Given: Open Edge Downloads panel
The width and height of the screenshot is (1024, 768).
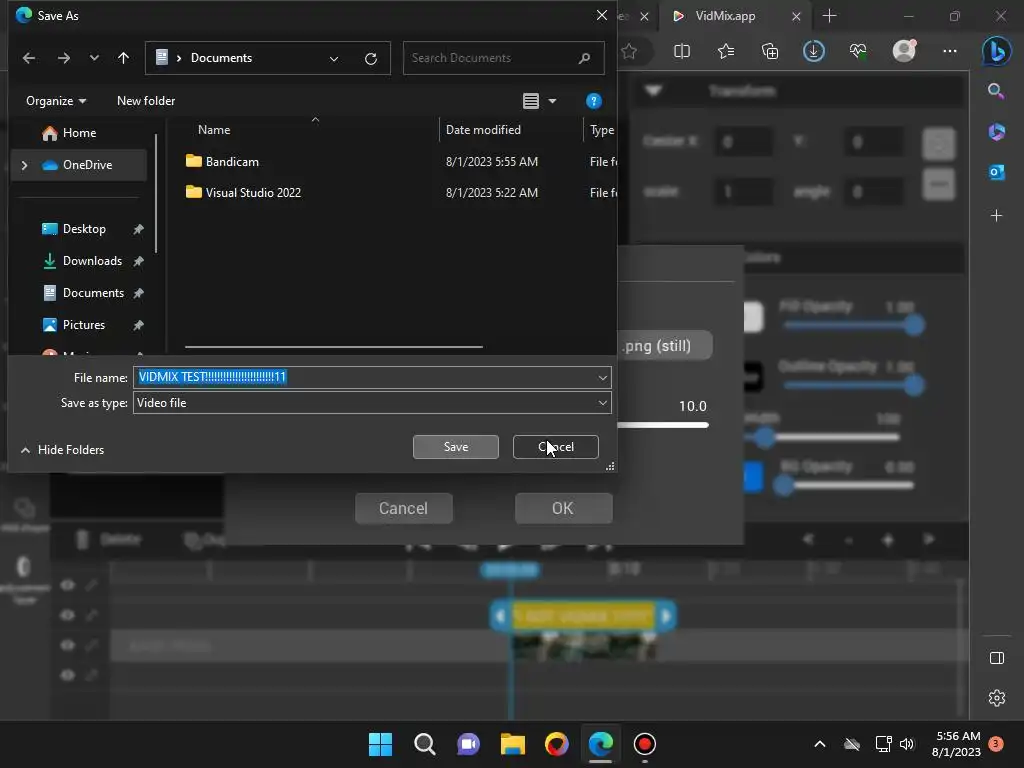Looking at the screenshot, I should [x=814, y=51].
